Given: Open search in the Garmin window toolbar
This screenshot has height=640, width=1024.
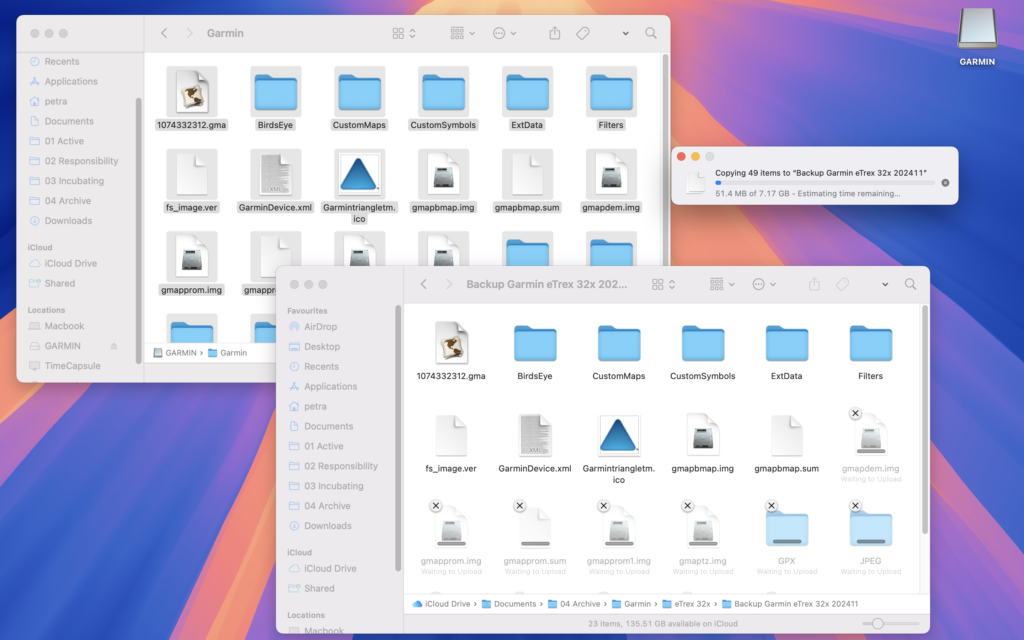Looking at the screenshot, I should [x=650, y=33].
